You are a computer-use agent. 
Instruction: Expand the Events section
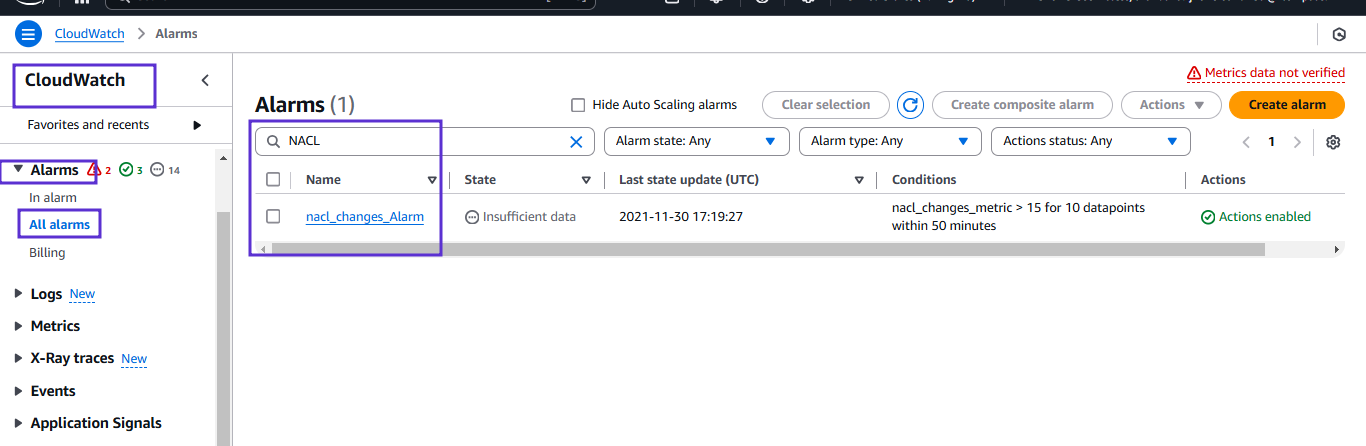tap(18, 391)
